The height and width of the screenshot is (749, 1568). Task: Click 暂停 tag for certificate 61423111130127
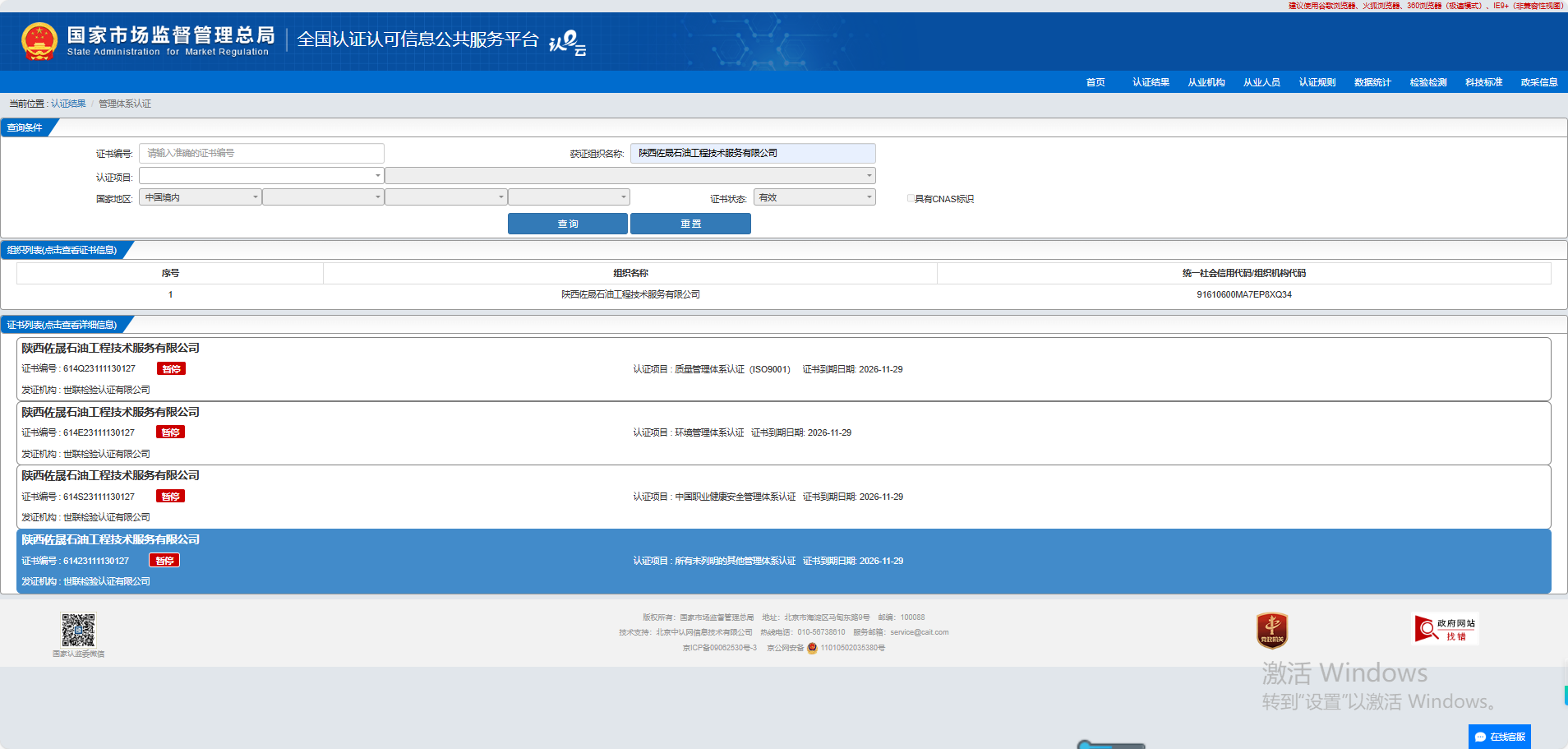pos(164,561)
